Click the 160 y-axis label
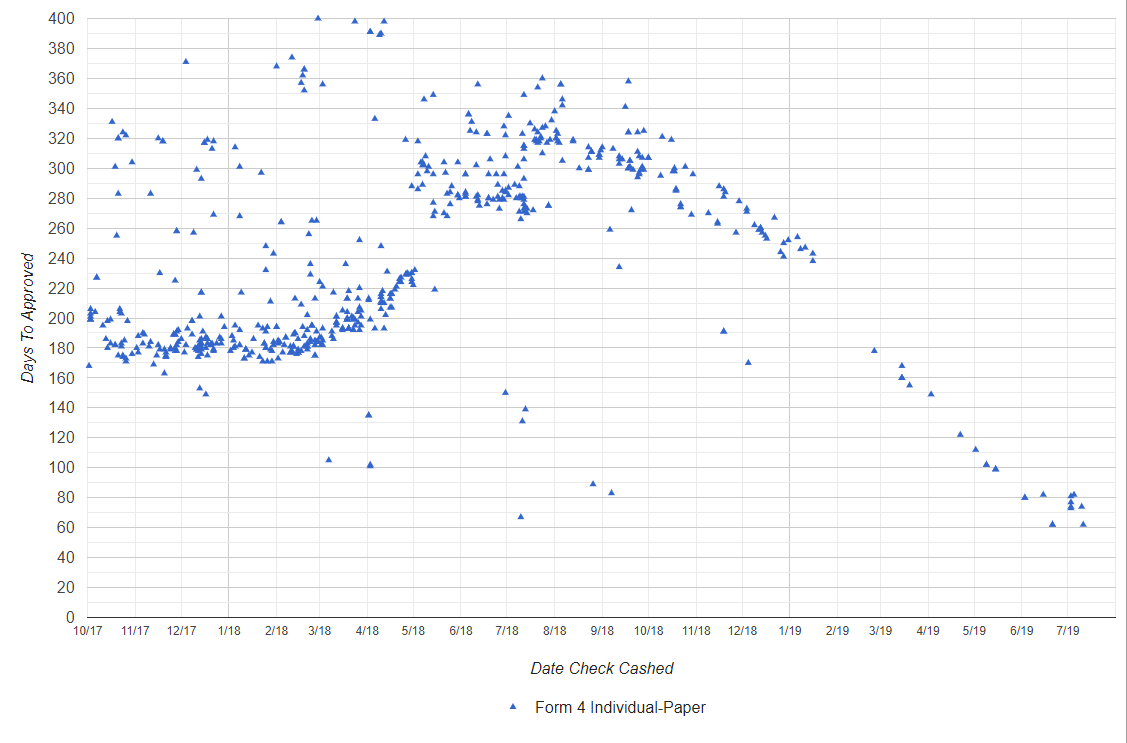Screen dimensions: 1127x743 point(62,378)
